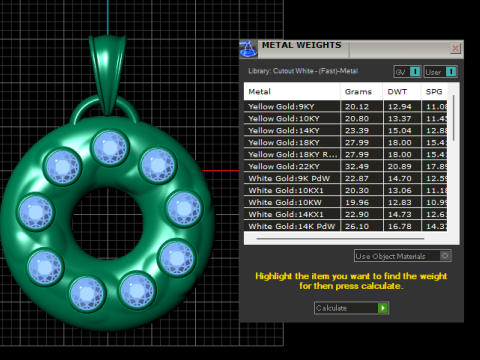This screenshot has width=480, height=360.
Task: Select the top center gemstone on pendant
Action: coord(110,147)
